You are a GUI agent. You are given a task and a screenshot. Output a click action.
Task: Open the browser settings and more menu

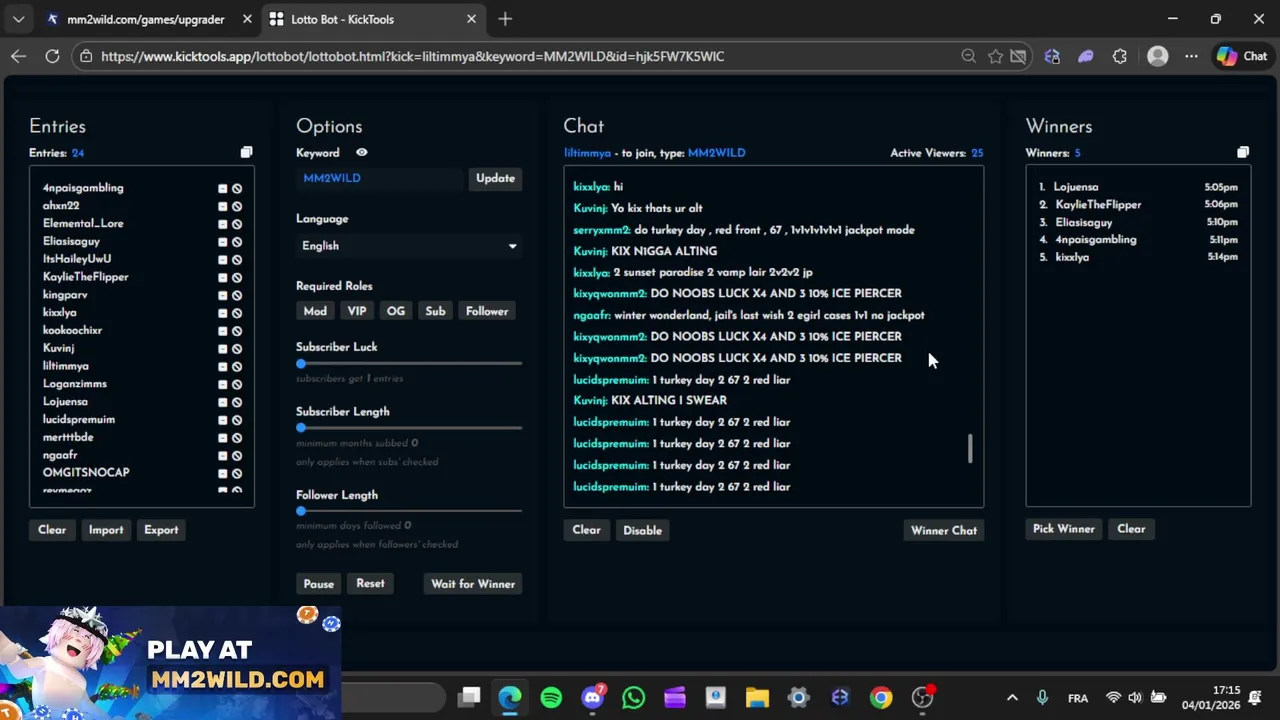coord(1191,56)
